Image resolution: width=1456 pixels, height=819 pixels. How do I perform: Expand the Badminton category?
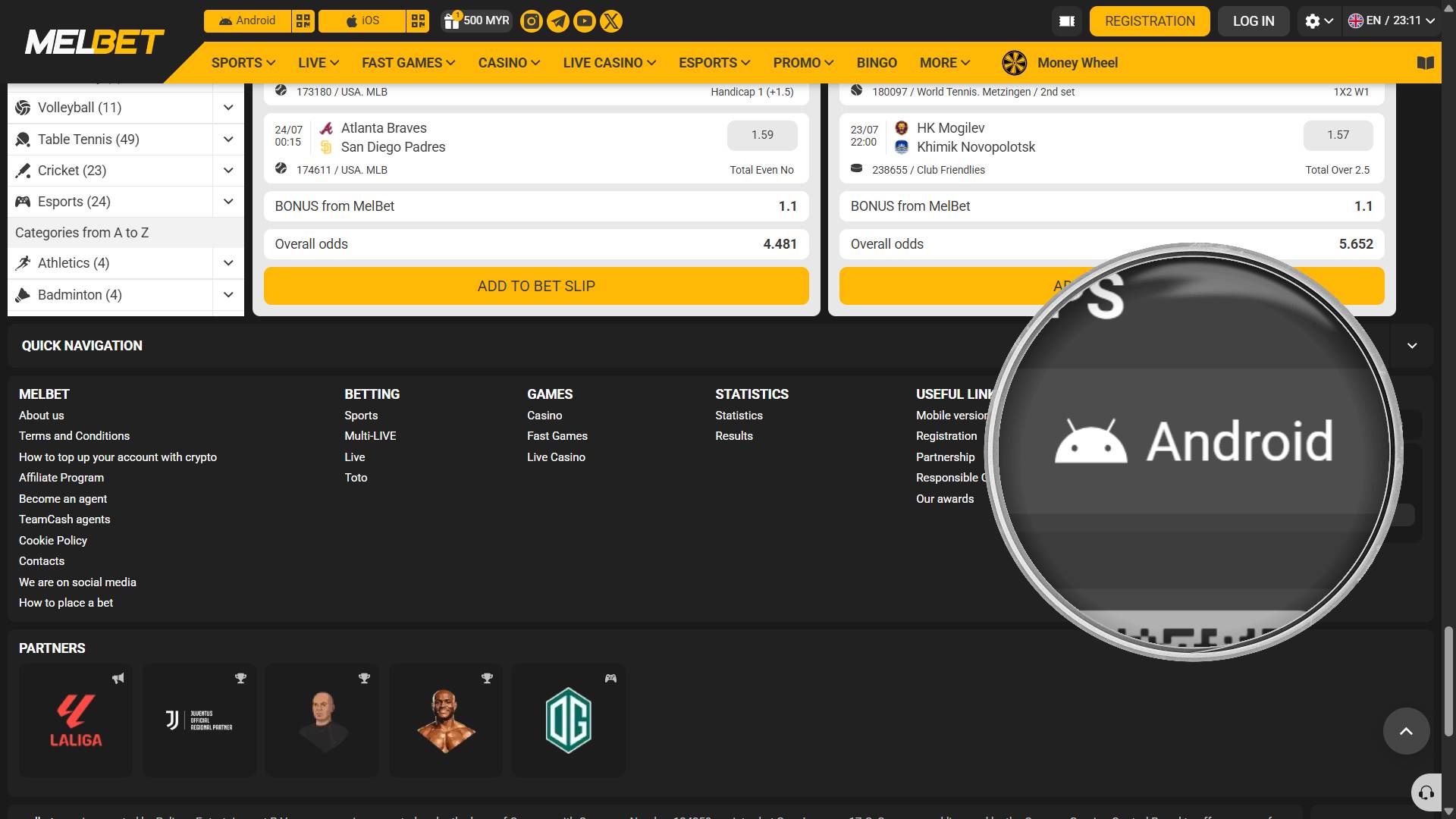point(228,295)
